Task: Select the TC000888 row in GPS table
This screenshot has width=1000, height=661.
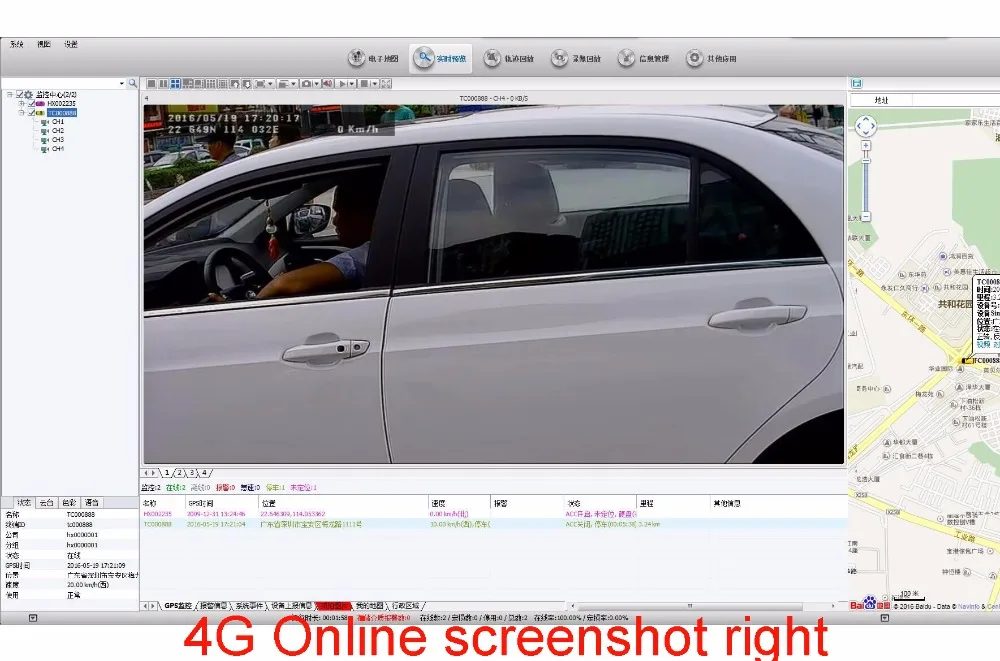Action: coord(494,524)
